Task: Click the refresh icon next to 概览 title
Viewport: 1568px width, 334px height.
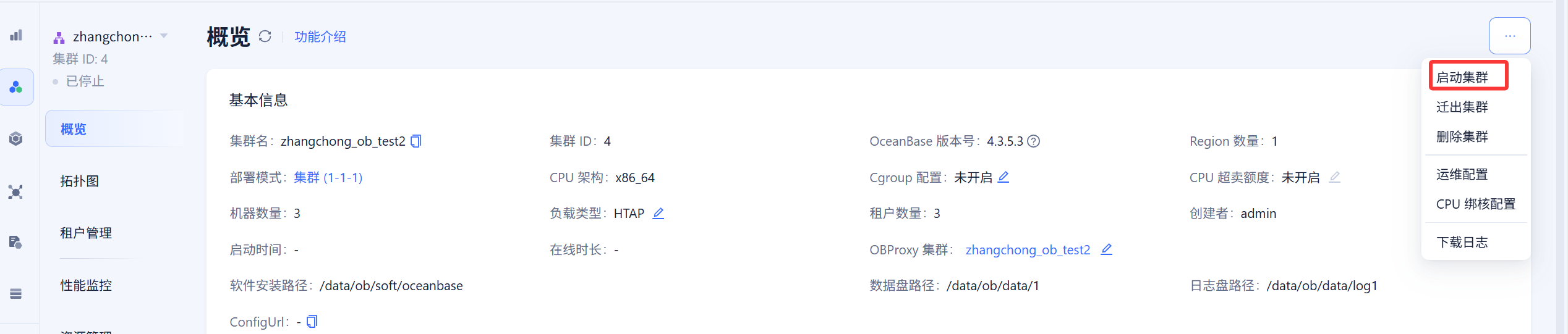Action: (265, 36)
